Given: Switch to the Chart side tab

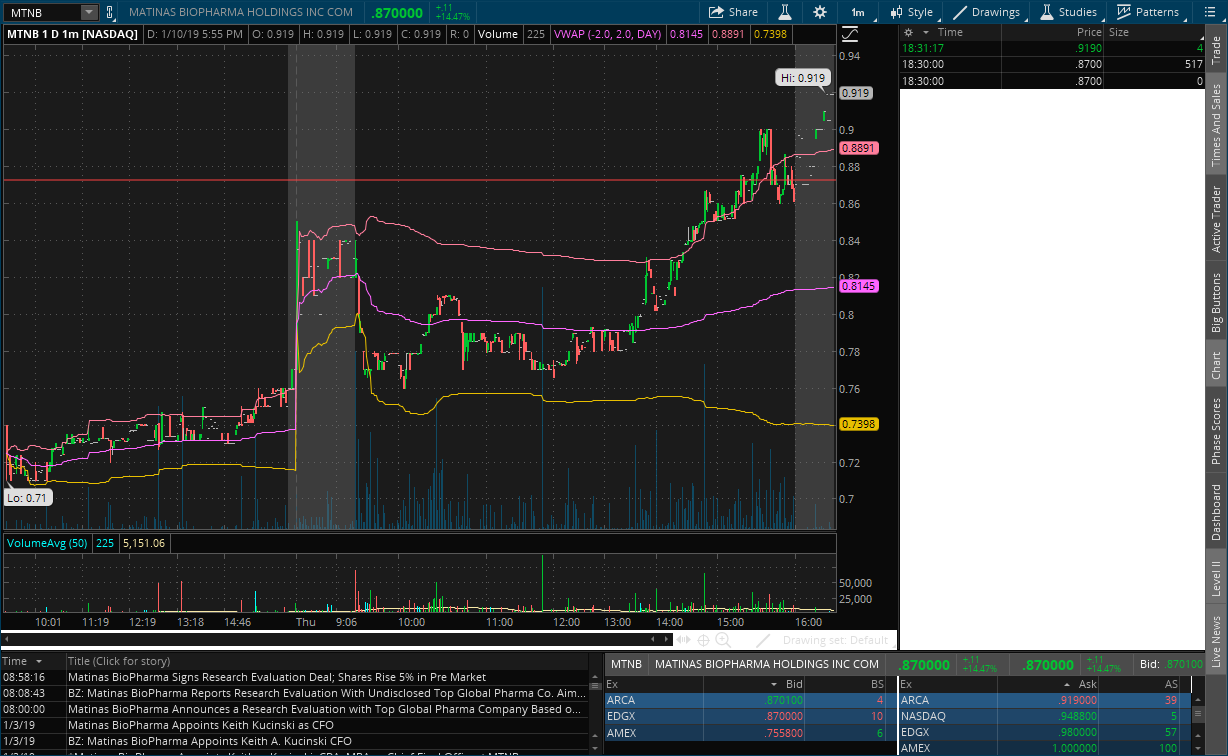Looking at the screenshot, I should pyautogui.click(x=1216, y=365).
